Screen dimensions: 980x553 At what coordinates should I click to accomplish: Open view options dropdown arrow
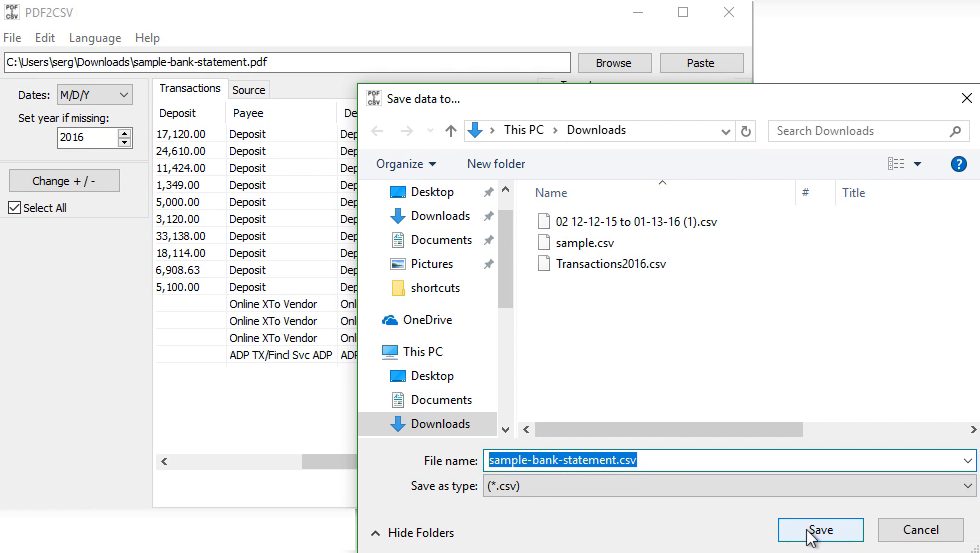coord(917,164)
